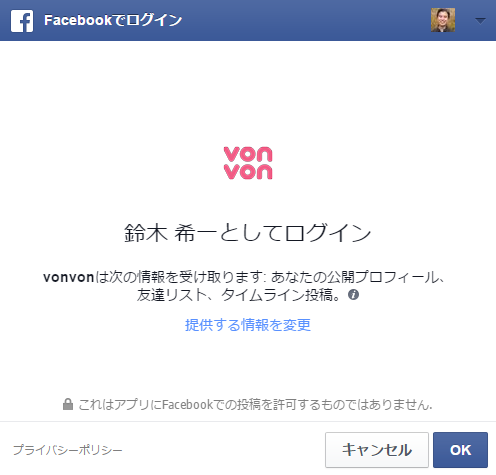Open the 提供する情報を変更 link

click(x=248, y=325)
